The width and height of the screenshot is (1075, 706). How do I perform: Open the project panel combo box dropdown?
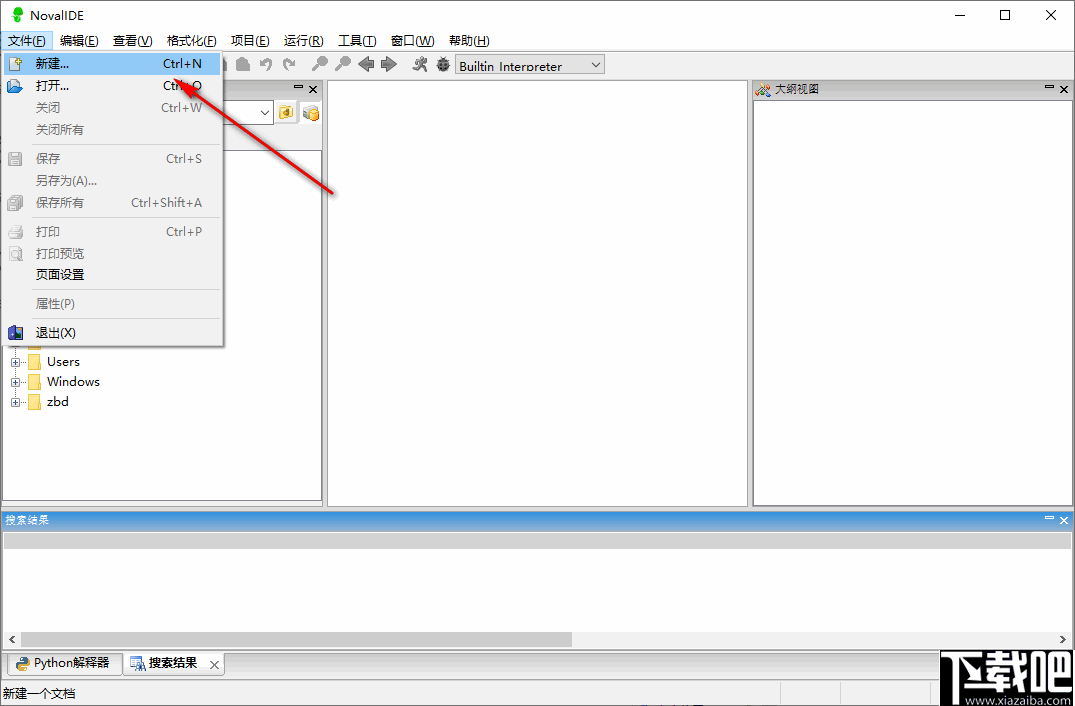click(x=265, y=112)
